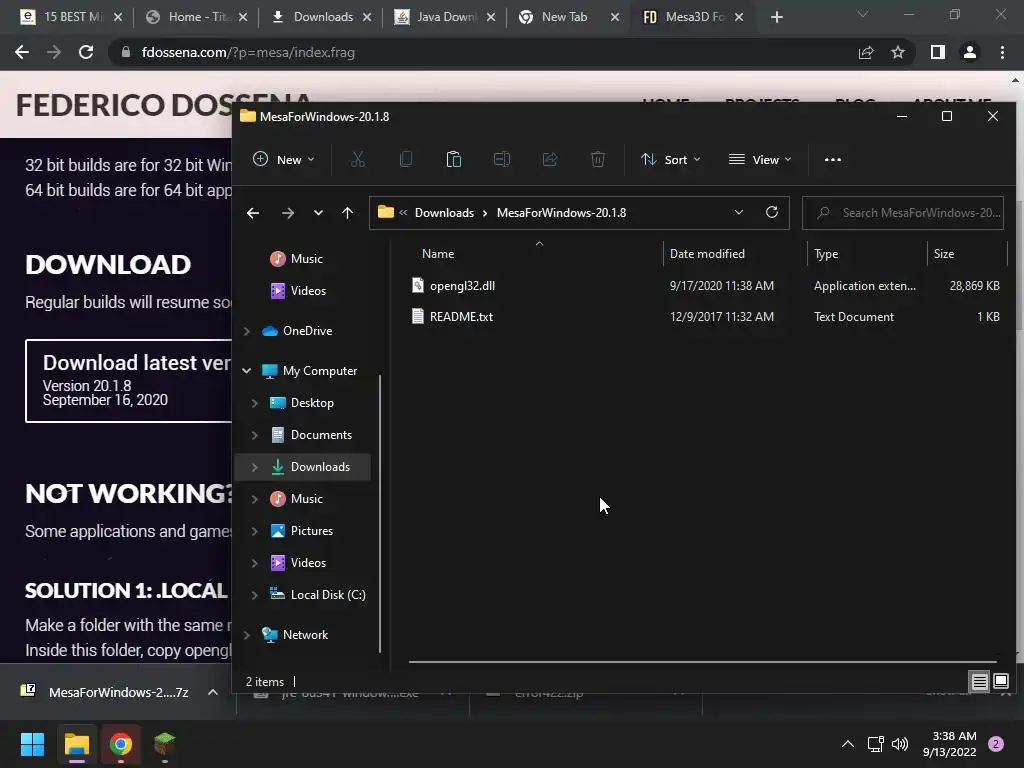Click the Rename icon in Explorer toolbar

(502, 159)
